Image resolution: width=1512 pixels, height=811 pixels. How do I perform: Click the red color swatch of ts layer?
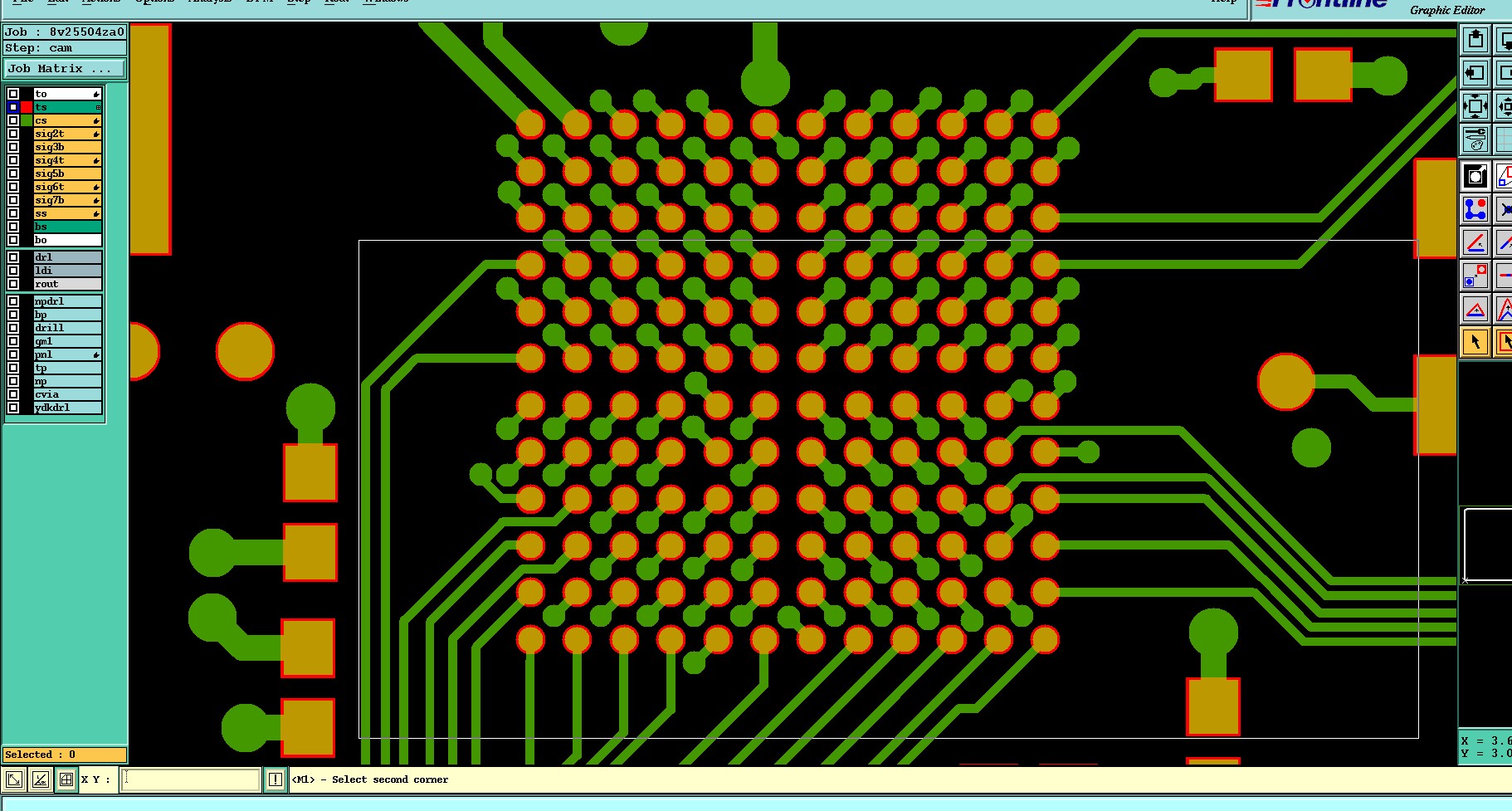tap(27, 107)
